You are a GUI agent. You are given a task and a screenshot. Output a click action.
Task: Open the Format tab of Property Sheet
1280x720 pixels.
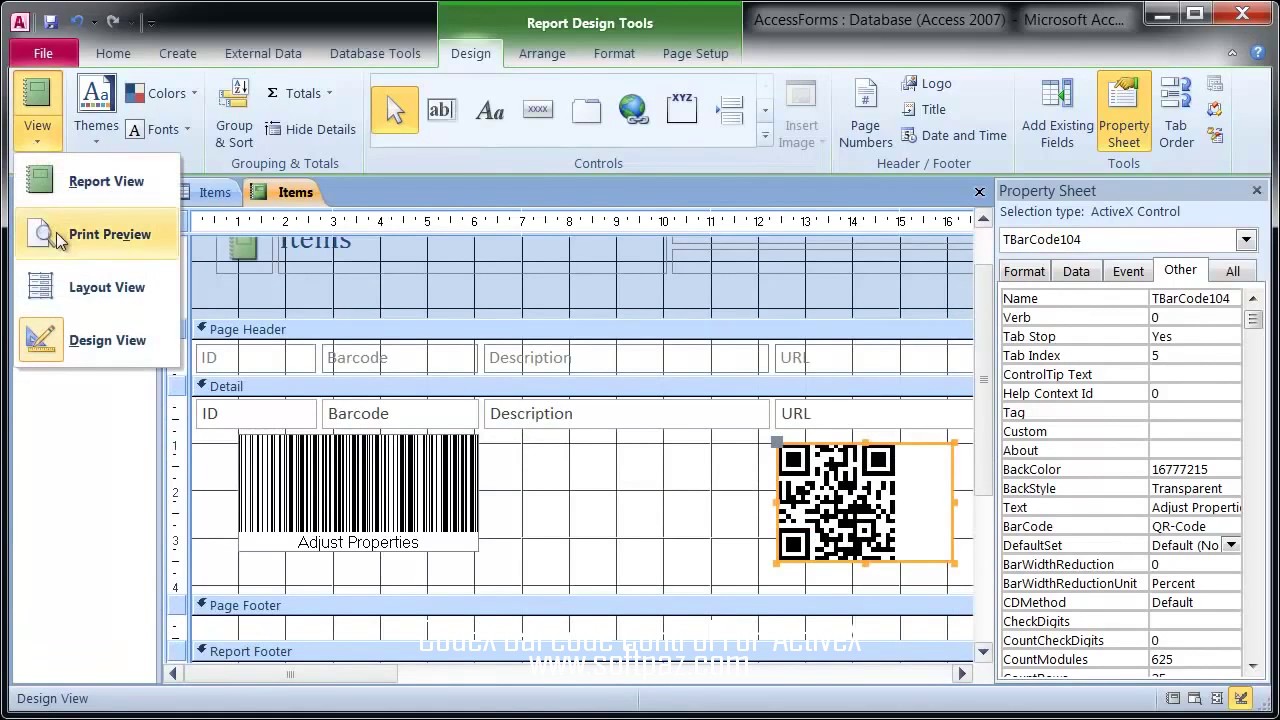(1024, 271)
